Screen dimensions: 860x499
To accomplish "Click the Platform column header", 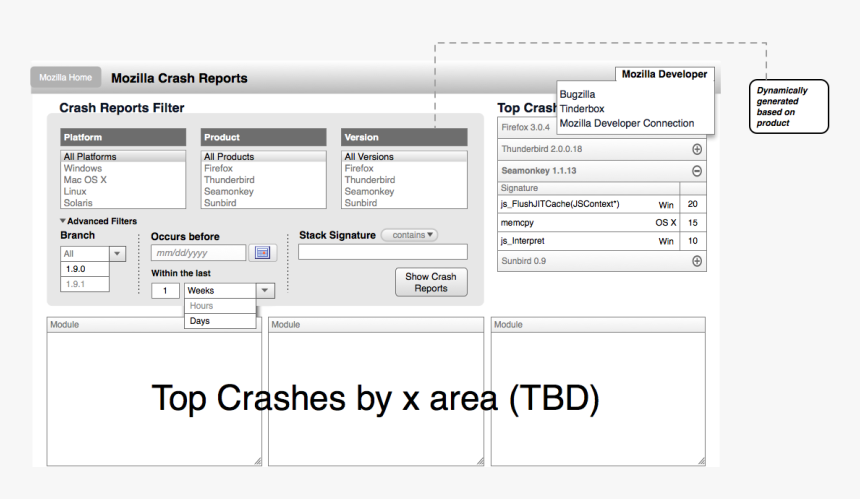I will click(123, 137).
